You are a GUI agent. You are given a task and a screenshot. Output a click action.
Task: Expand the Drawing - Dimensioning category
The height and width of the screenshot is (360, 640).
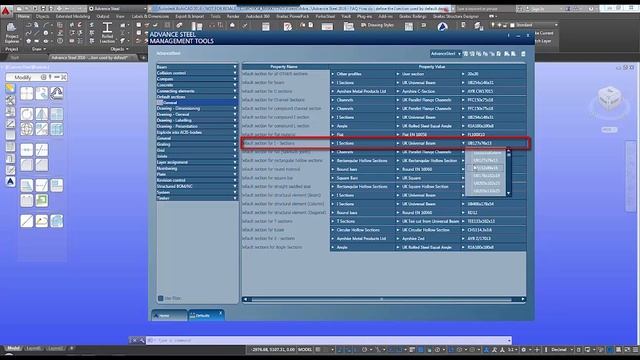(235, 109)
